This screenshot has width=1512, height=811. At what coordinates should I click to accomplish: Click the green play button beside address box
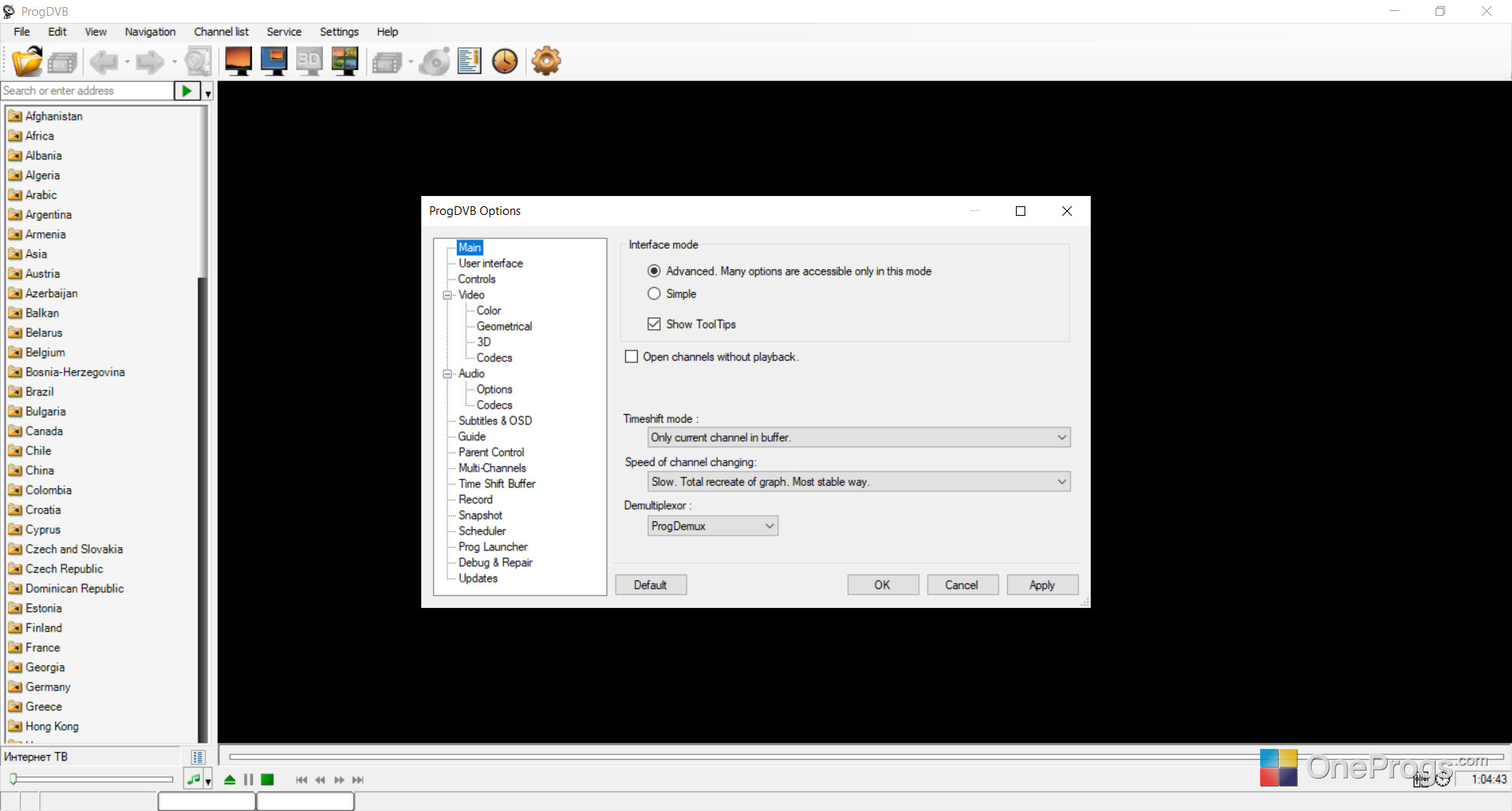point(187,91)
